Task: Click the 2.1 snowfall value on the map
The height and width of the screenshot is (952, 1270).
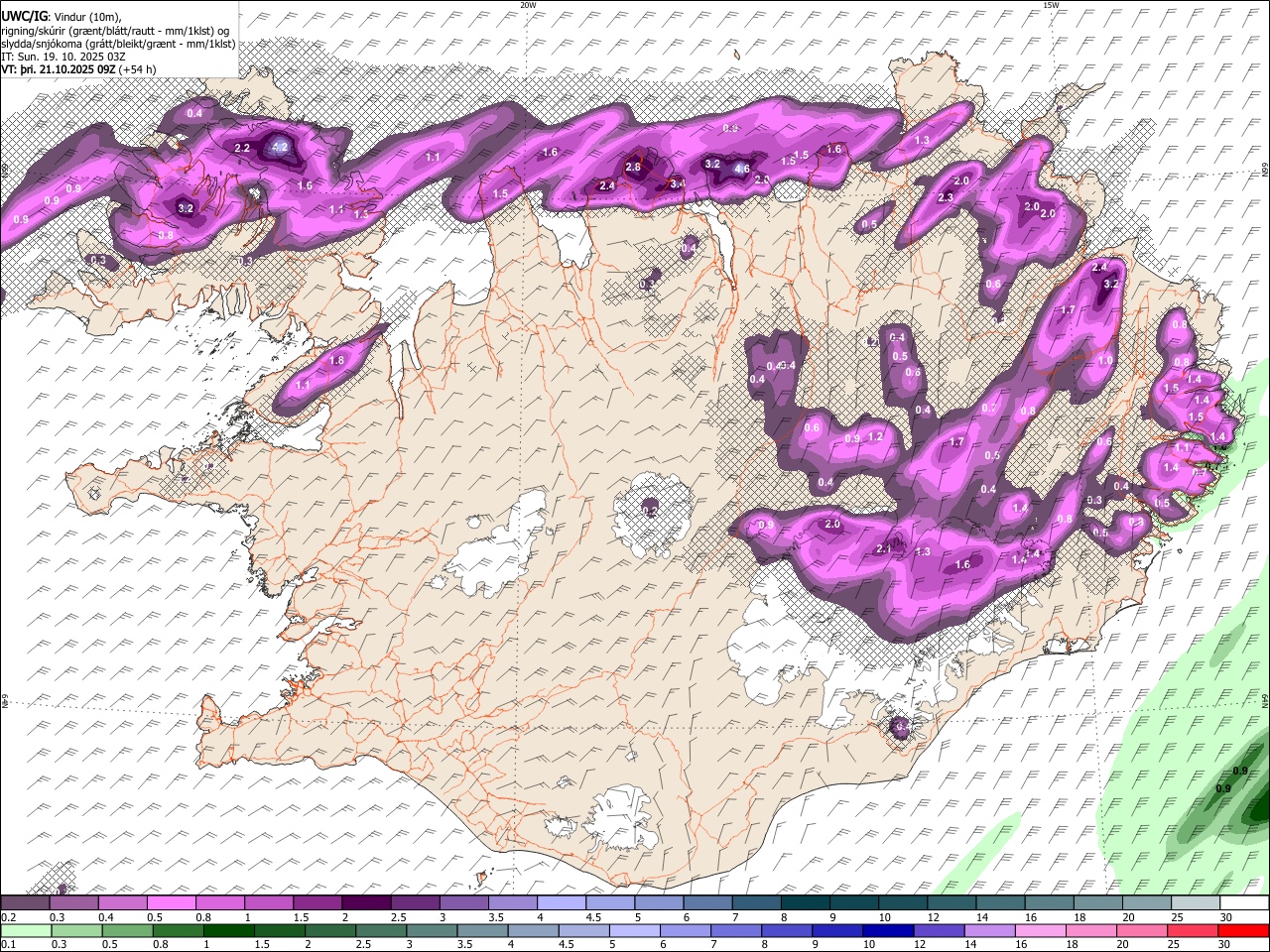Action: 885,547
